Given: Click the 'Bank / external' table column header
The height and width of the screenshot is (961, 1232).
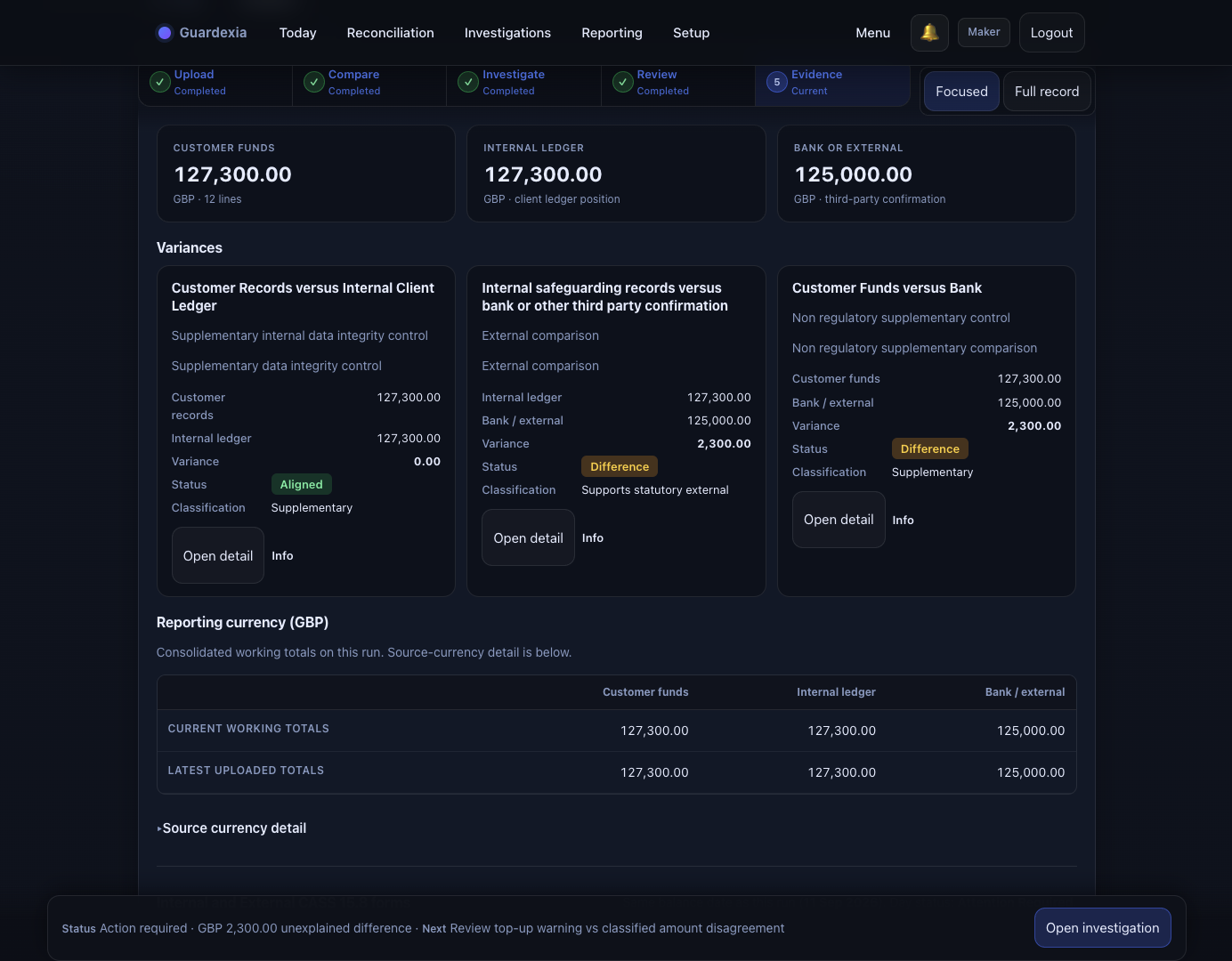Looking at the screenshot, I should coord(1025,692).
